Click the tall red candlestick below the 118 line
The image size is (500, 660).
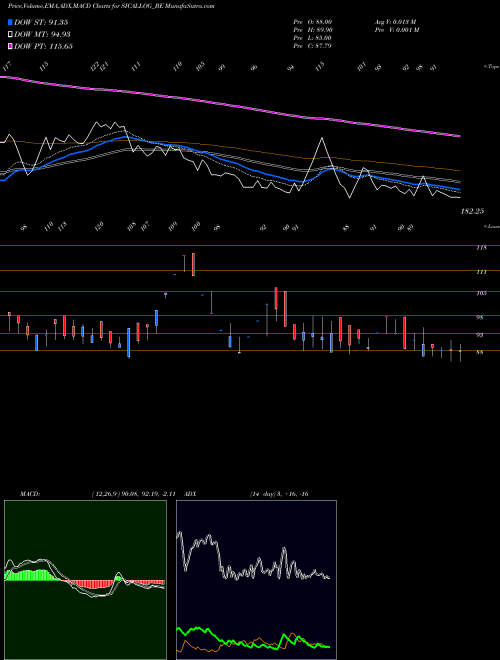coord(193,264)
